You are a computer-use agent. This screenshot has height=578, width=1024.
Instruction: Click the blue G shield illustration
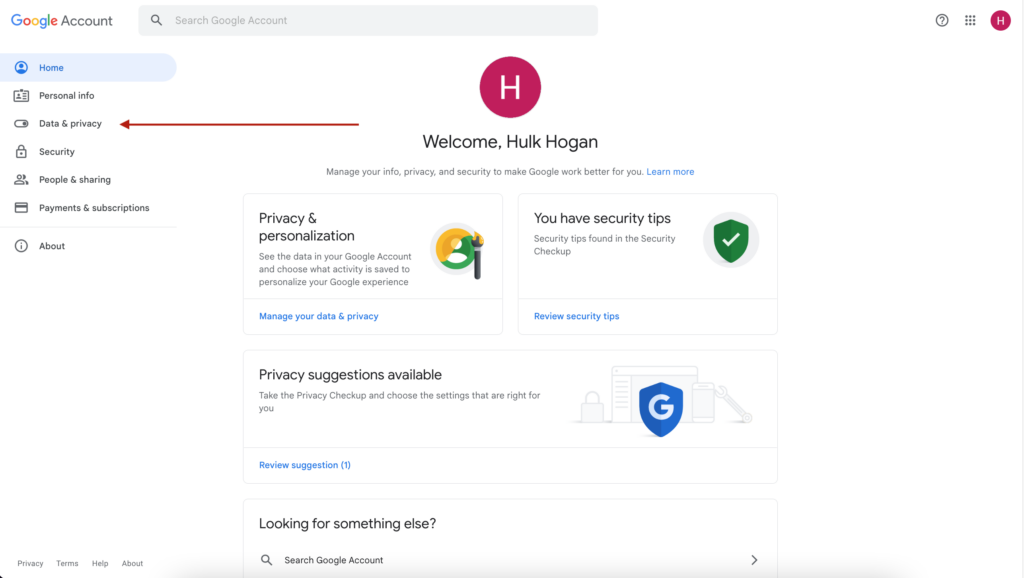(661, 406)
